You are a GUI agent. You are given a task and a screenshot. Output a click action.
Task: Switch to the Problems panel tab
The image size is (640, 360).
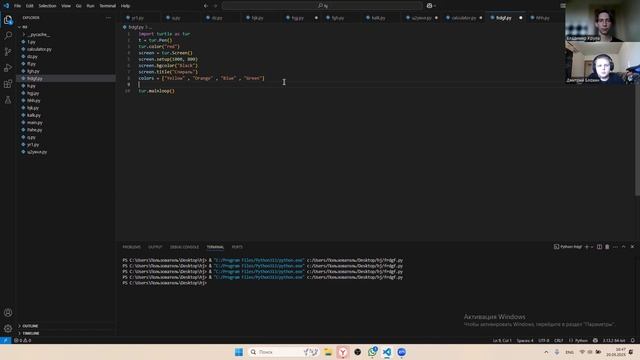click(x=131, y=247)
